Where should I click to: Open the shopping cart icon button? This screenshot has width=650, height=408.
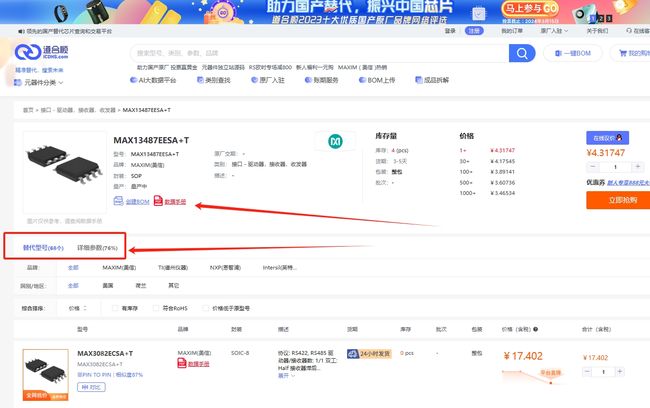(623, 53)
